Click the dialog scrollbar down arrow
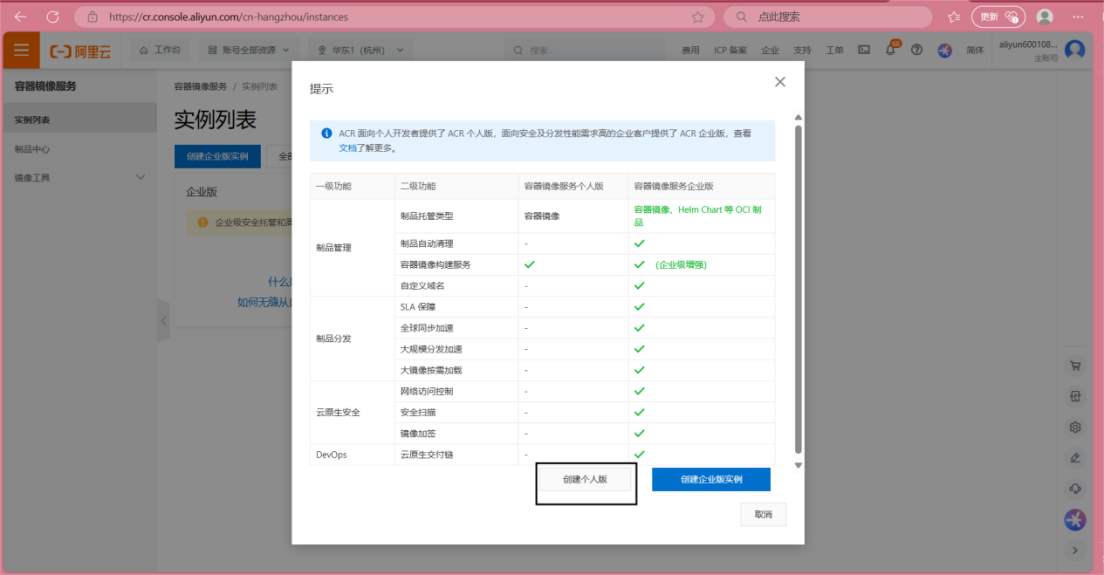This screenshot has height=575, width=1104. [798, 465]
